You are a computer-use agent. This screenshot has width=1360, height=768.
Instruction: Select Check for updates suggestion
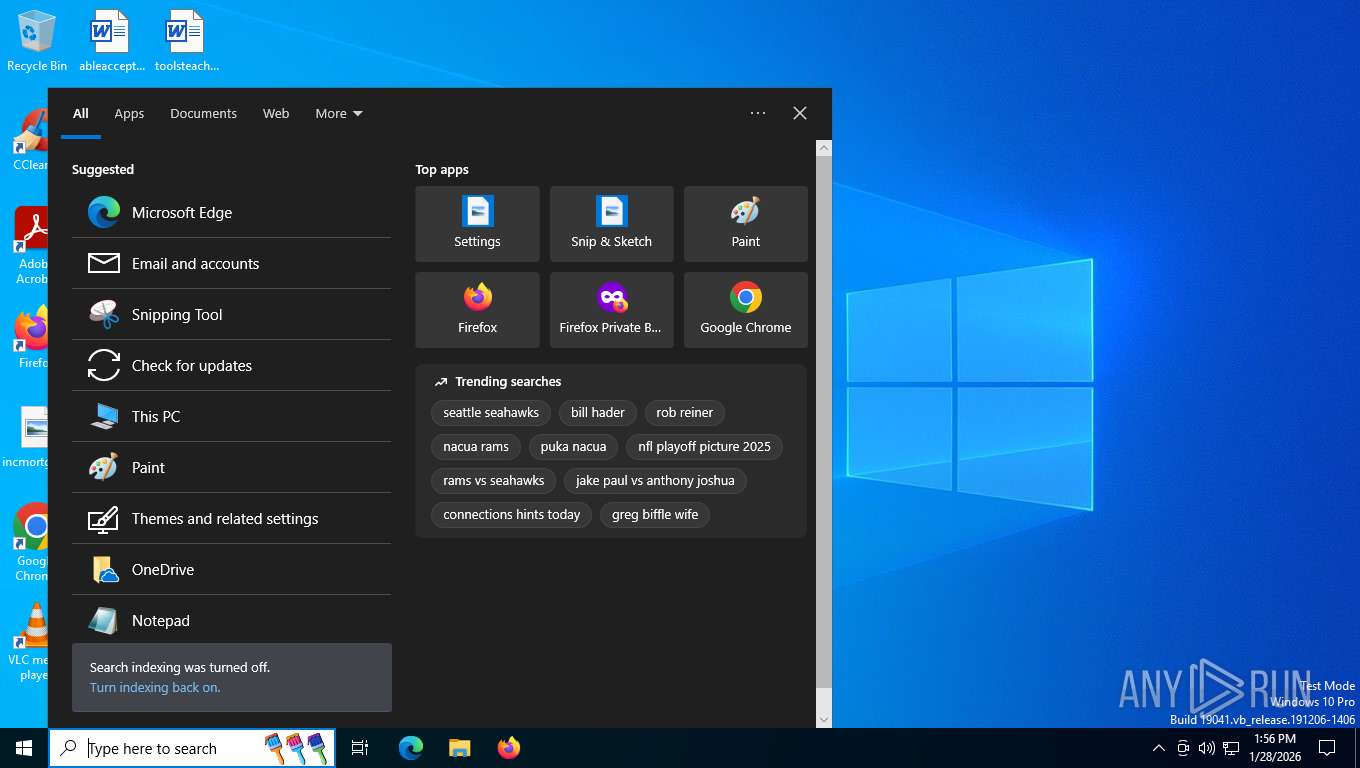[231, 365]
